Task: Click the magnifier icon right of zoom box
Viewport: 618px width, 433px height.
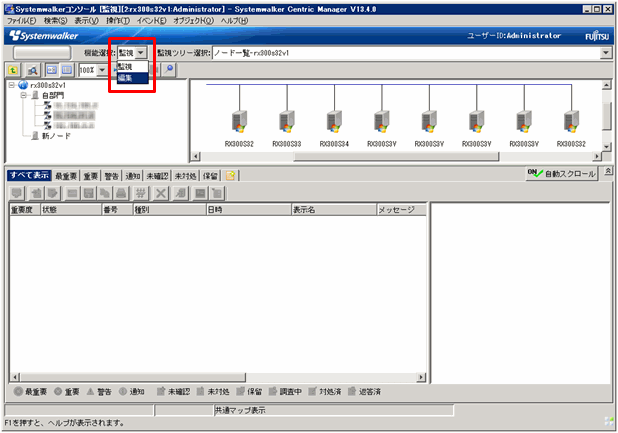Action: (171, 70)
